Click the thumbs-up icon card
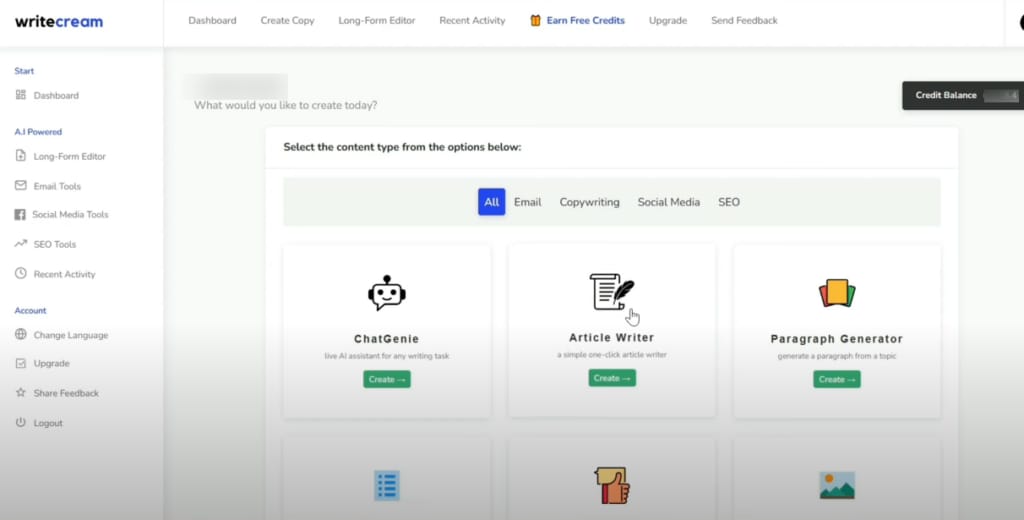This screenshot has height=520, width=1024. coord(612,485)
